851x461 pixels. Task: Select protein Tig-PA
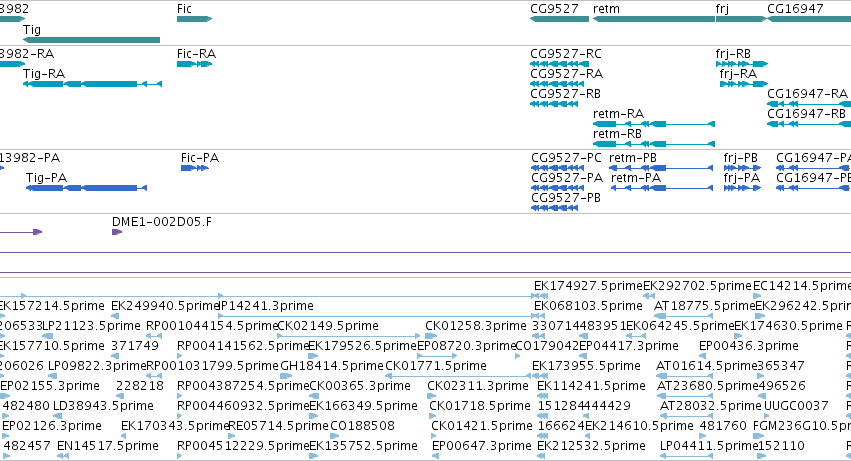coord(86,188)
